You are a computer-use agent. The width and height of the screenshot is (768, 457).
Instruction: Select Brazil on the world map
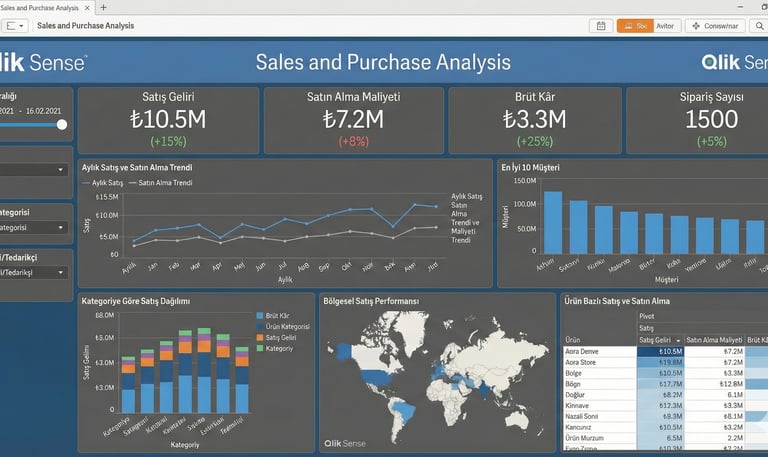tap(405, 411)
